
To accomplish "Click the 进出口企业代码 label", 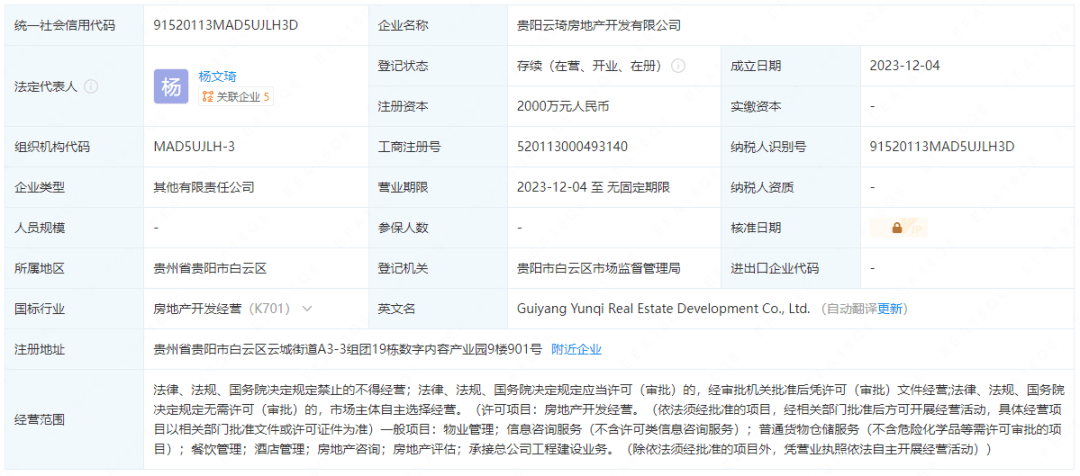I will click(x=775, y=269).
